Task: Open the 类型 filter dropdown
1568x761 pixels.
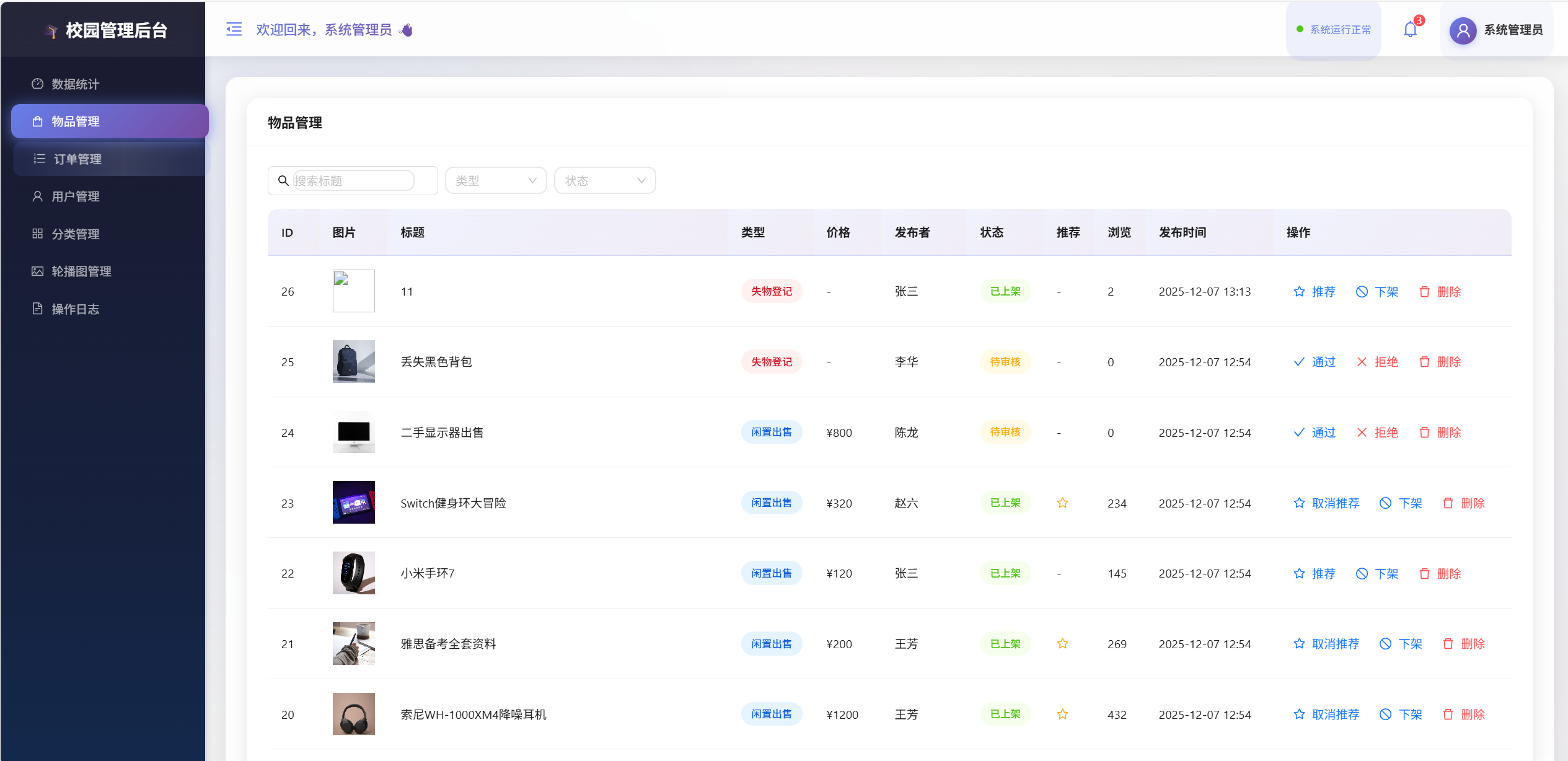Action: 495,180
